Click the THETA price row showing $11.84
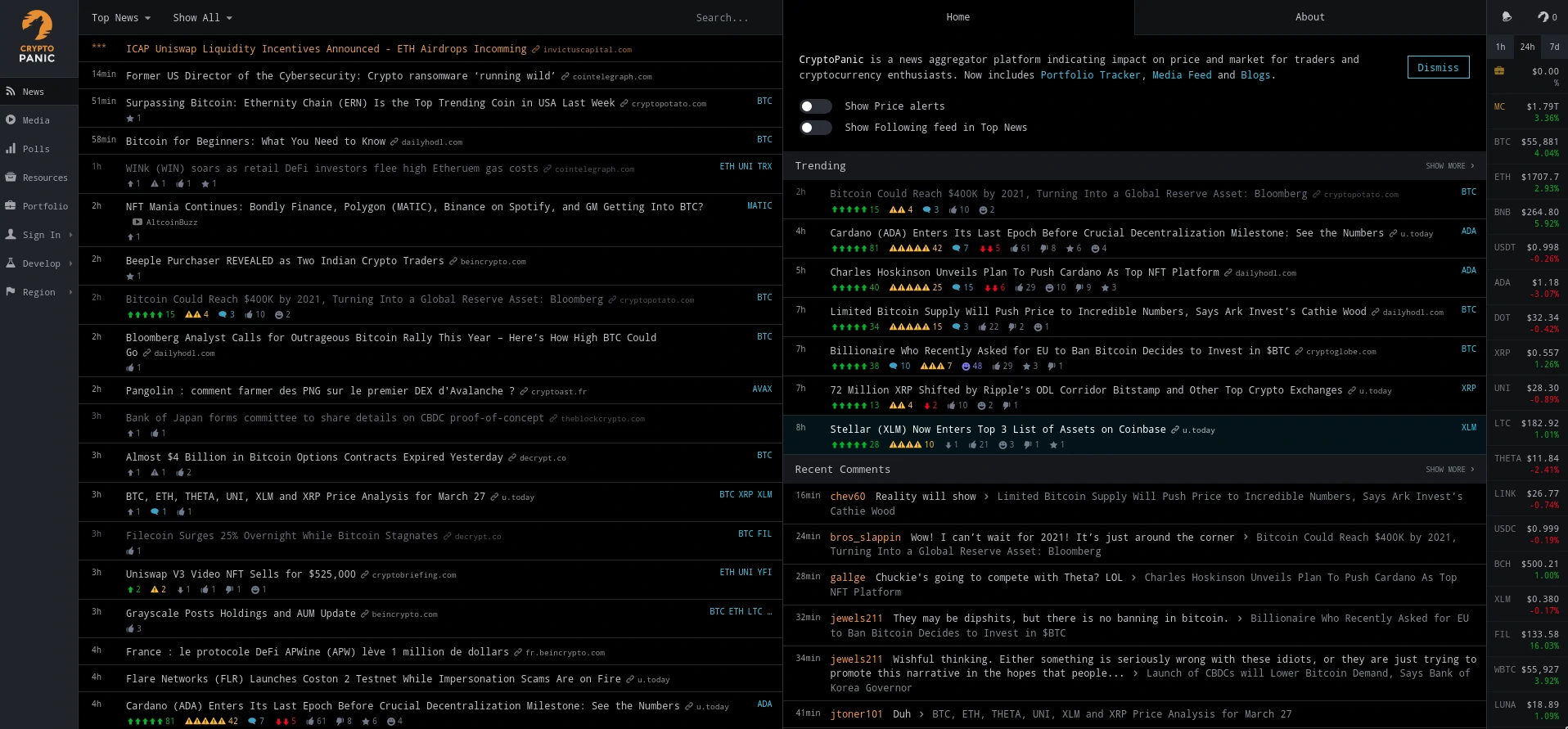The image size is (1568, 729). [x=1527, y=464]
